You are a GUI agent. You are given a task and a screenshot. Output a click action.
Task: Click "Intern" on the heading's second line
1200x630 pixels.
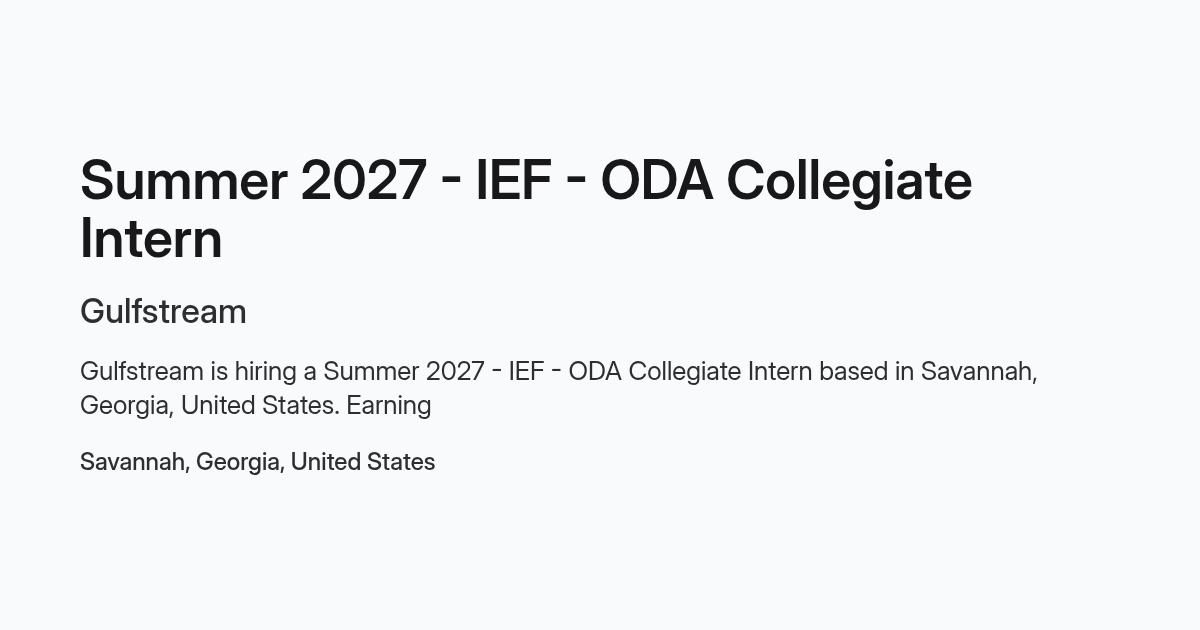click(x=151, y=239)
